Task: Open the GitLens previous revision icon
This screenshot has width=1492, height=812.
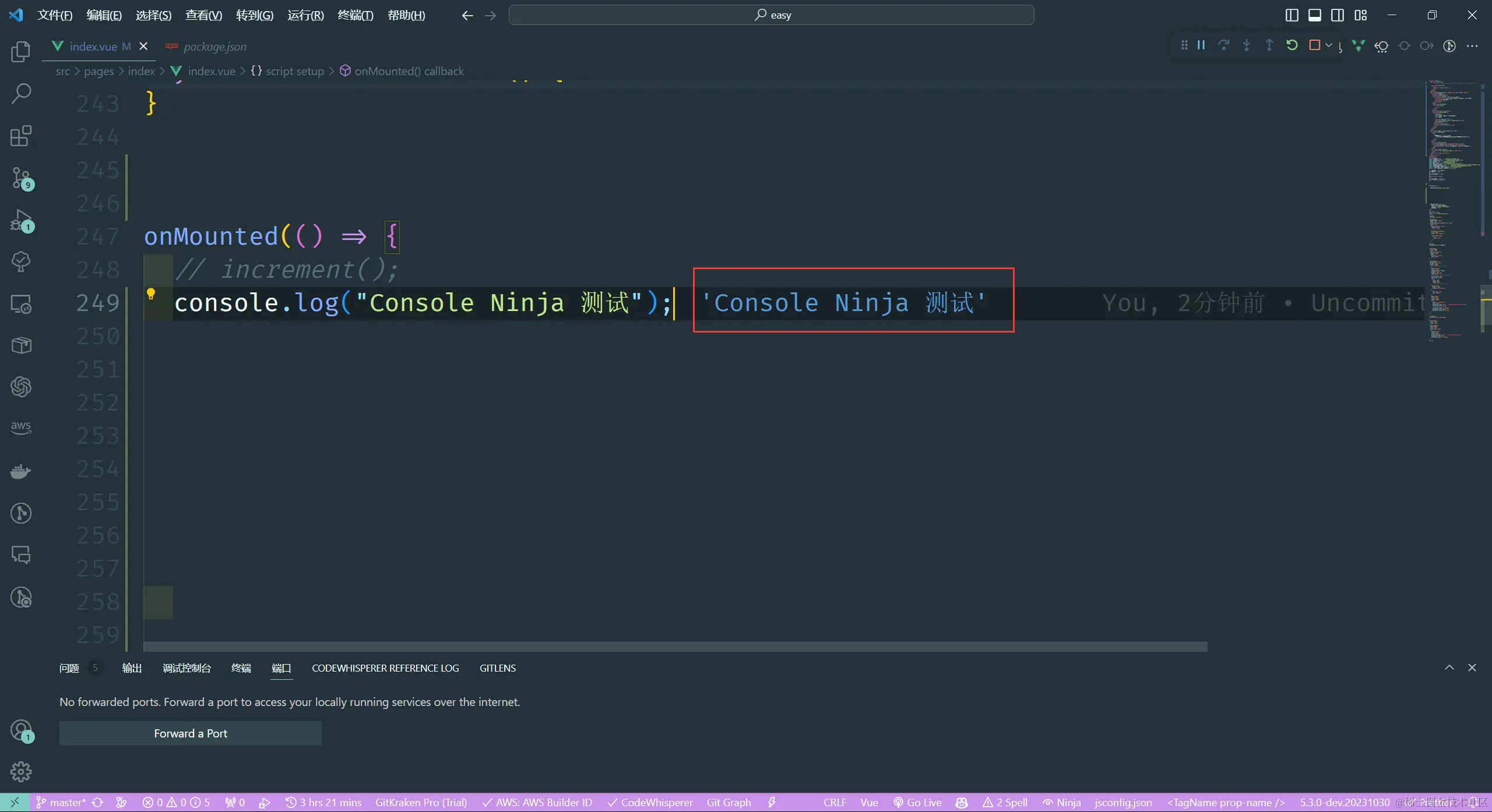Action: point(1381,46)
